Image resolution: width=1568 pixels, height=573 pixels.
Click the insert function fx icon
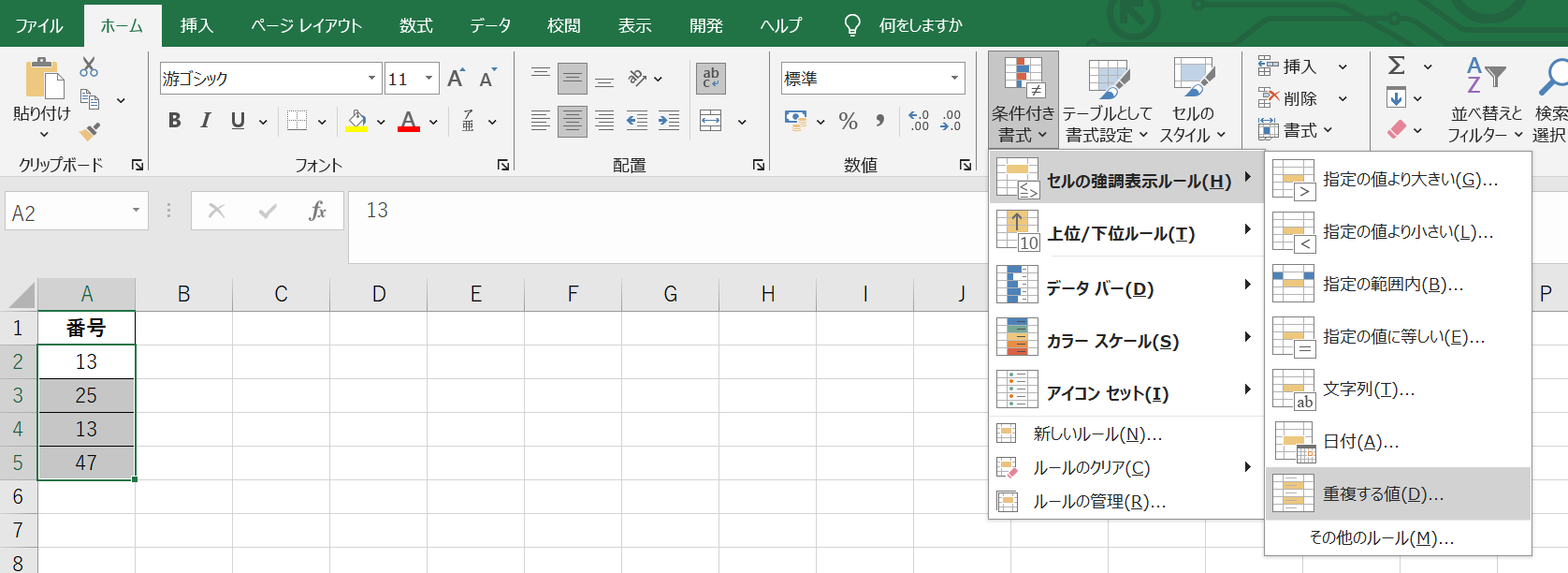(317, 211)
